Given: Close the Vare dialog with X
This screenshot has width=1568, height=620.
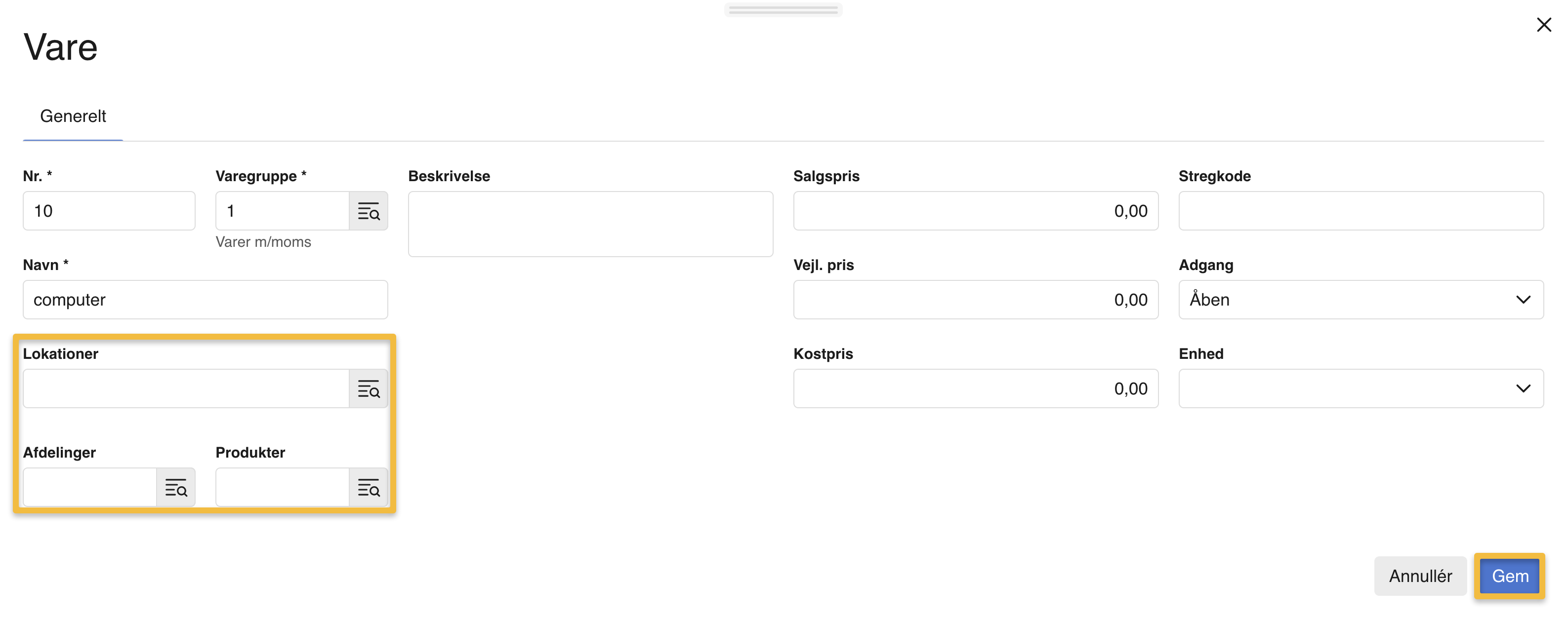Looking at the screenshot, I should click(1544, 25).
